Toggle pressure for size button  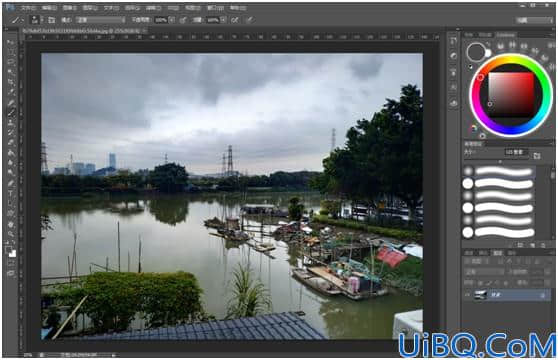click(x=250, y=20)
